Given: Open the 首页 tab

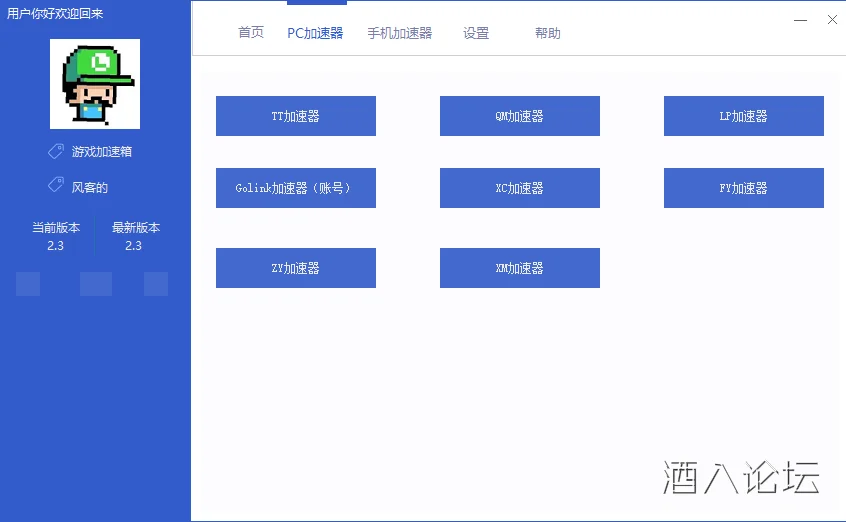Looking at the screenshot, I should click(251, 33).
